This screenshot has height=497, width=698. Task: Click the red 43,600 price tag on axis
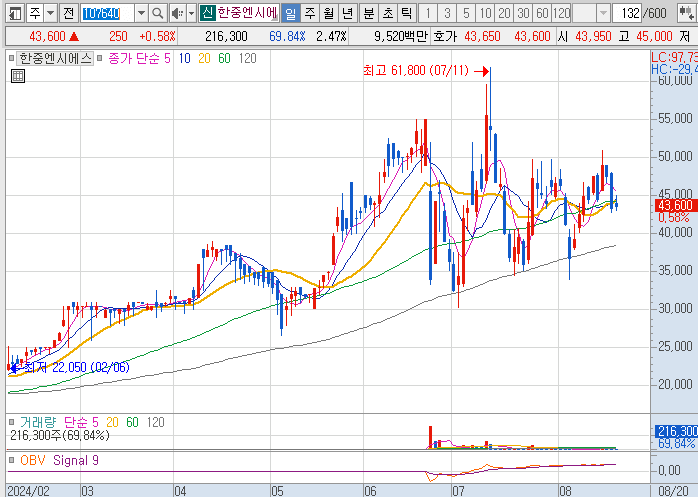click(676, 205)
